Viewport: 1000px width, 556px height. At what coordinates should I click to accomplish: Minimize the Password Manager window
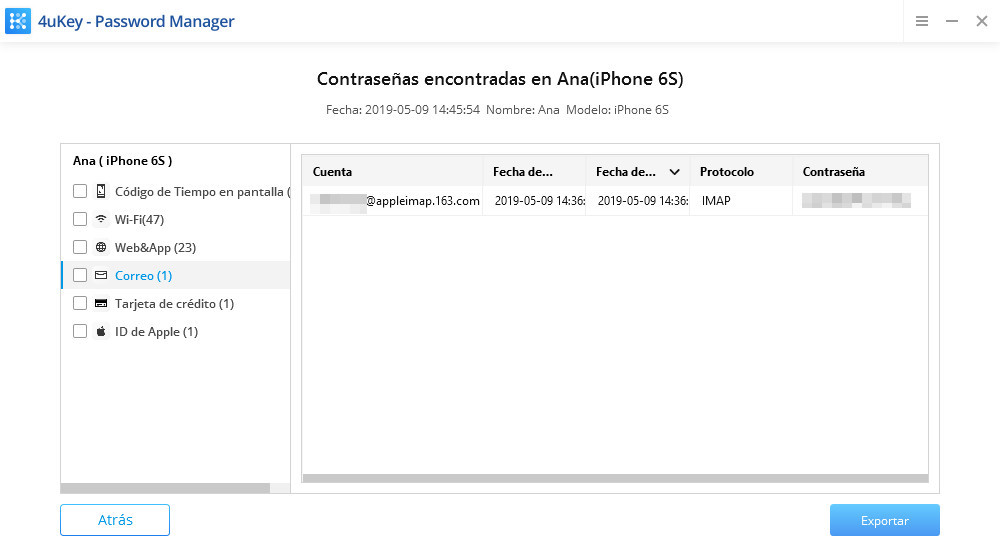(x=952, y=21)
